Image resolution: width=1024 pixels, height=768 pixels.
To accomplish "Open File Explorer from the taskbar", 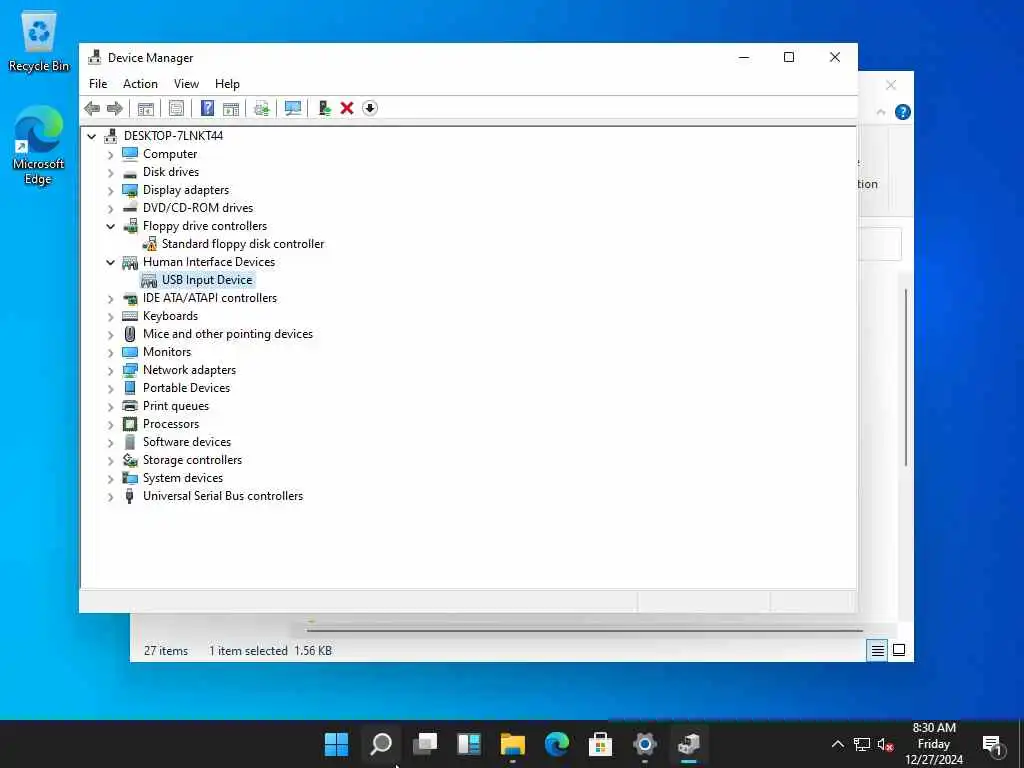I will (x=513, y=744).
